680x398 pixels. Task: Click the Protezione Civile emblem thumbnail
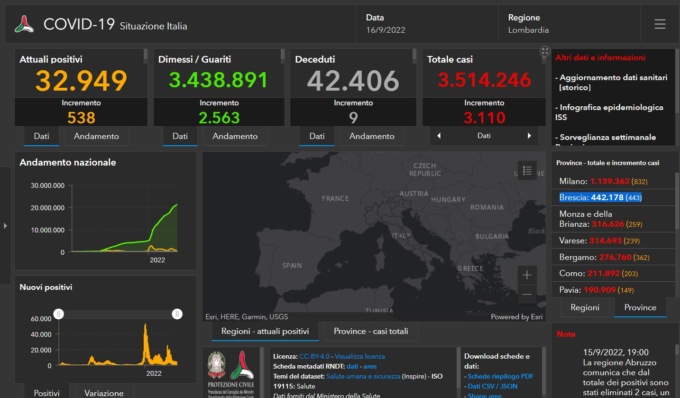click(x=231, y=373)
